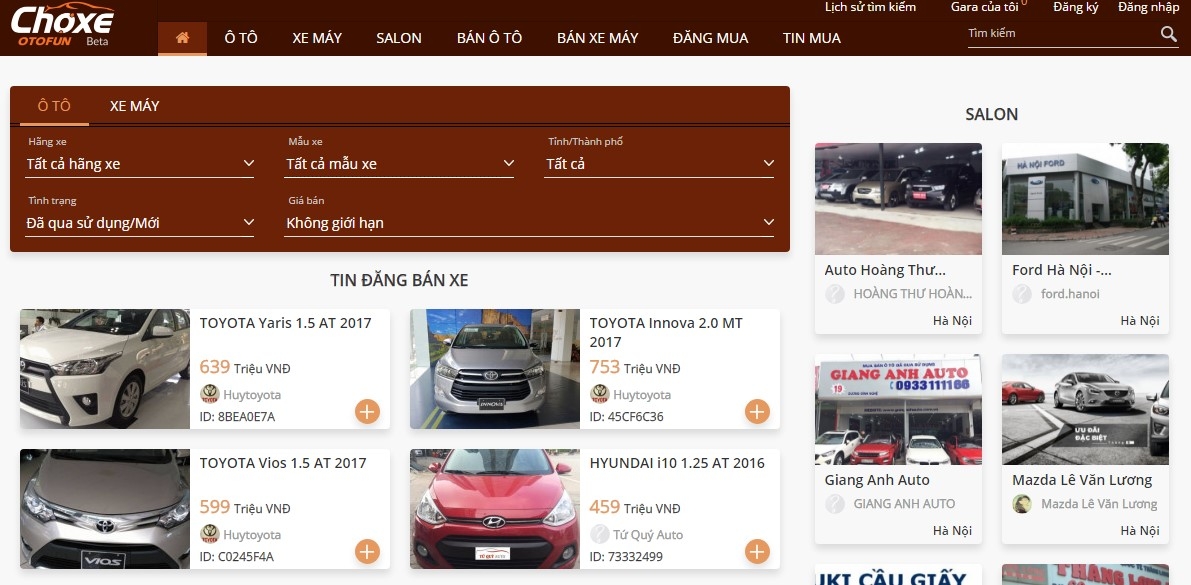Click the TIN ĐĂNG BÁN XE heading

tap(400, 280)
